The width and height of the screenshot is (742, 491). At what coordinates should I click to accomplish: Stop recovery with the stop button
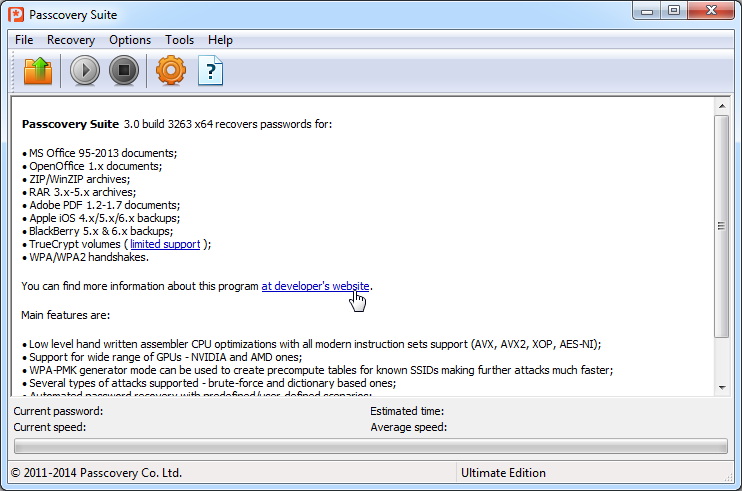(124, 71)
